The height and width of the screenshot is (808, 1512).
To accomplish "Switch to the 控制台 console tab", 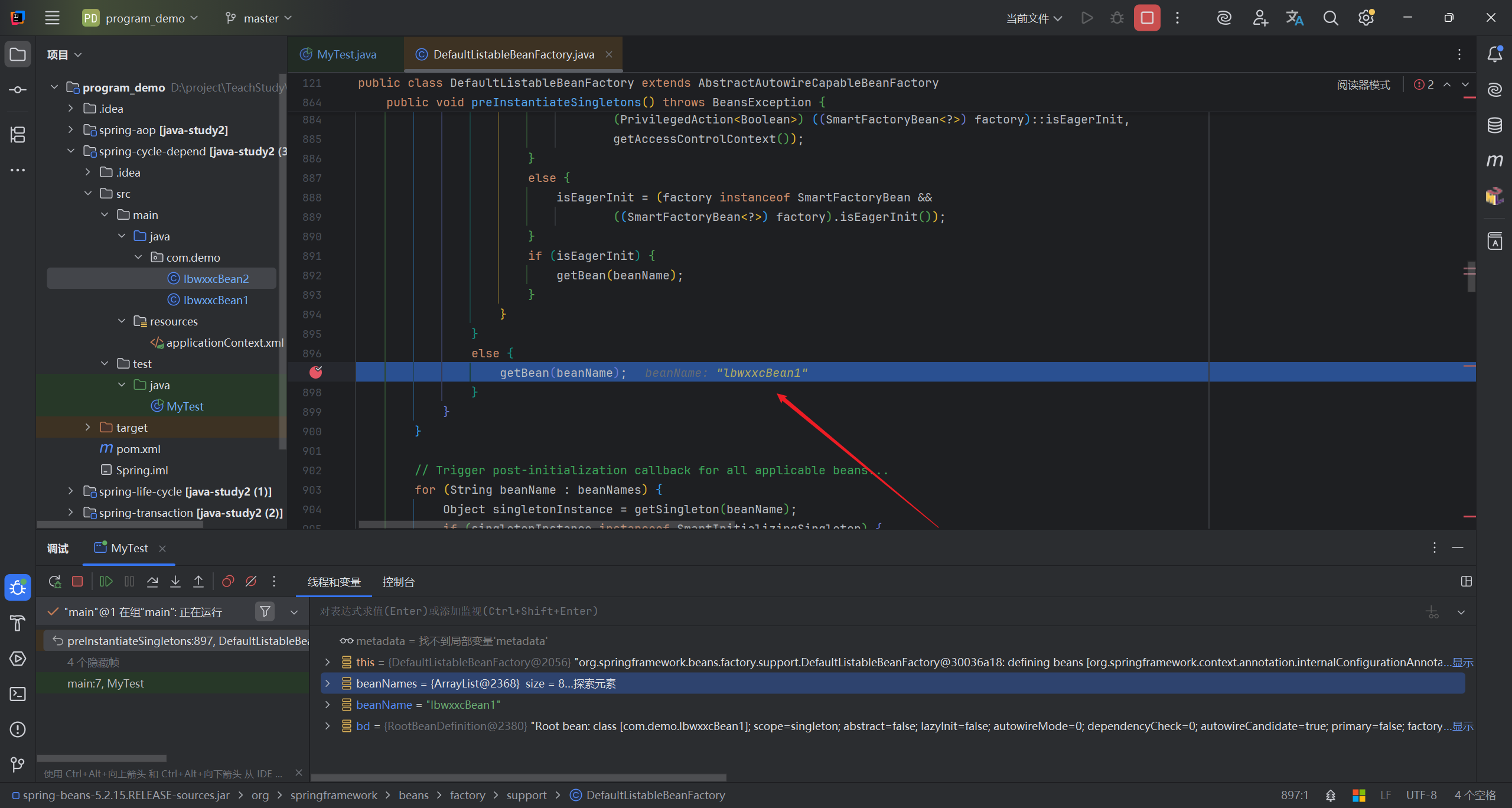I will point(398,582).
